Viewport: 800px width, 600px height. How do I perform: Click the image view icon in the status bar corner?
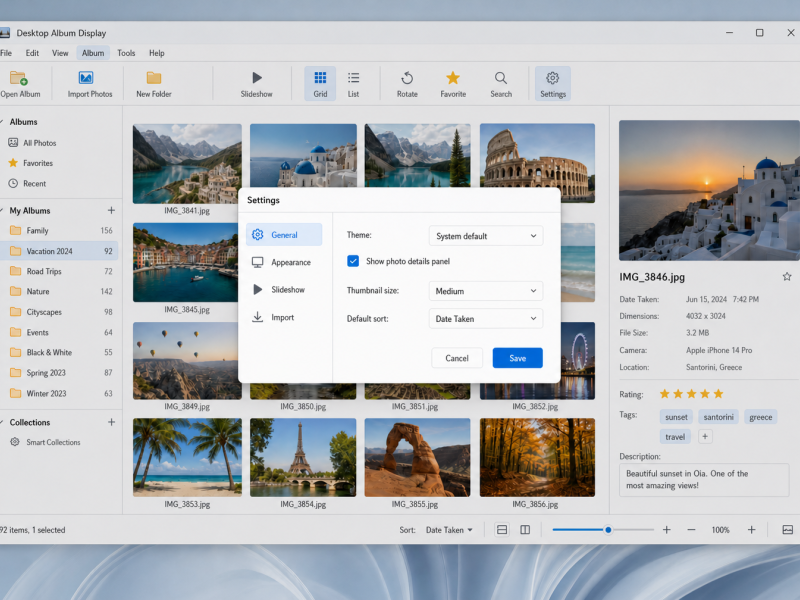point(788,530)
